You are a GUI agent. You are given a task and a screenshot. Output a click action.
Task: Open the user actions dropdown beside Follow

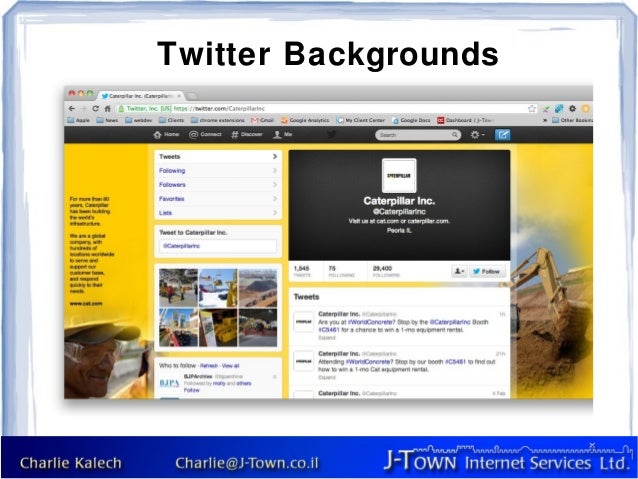(459, 271)
